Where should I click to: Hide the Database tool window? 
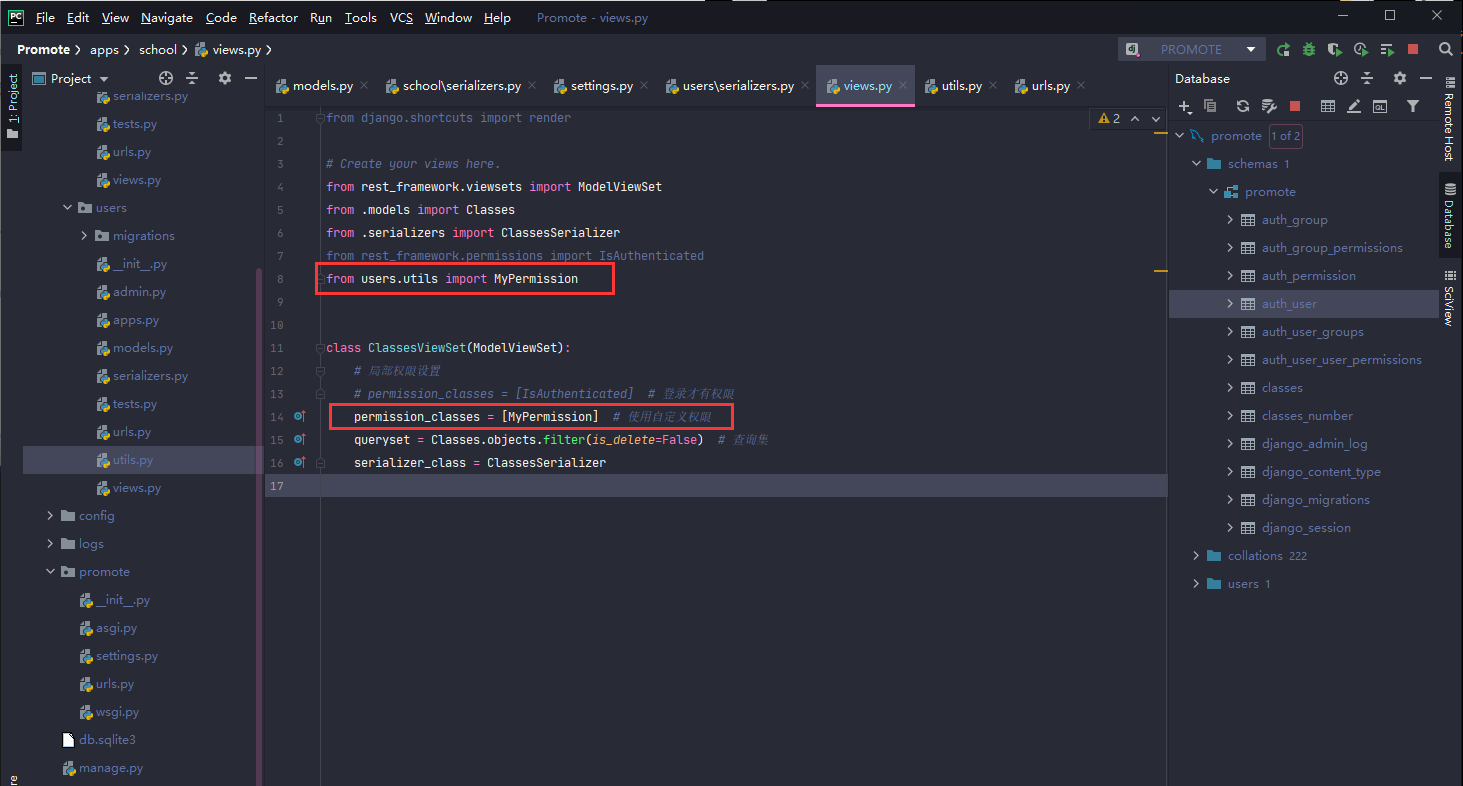[1426, 78]
